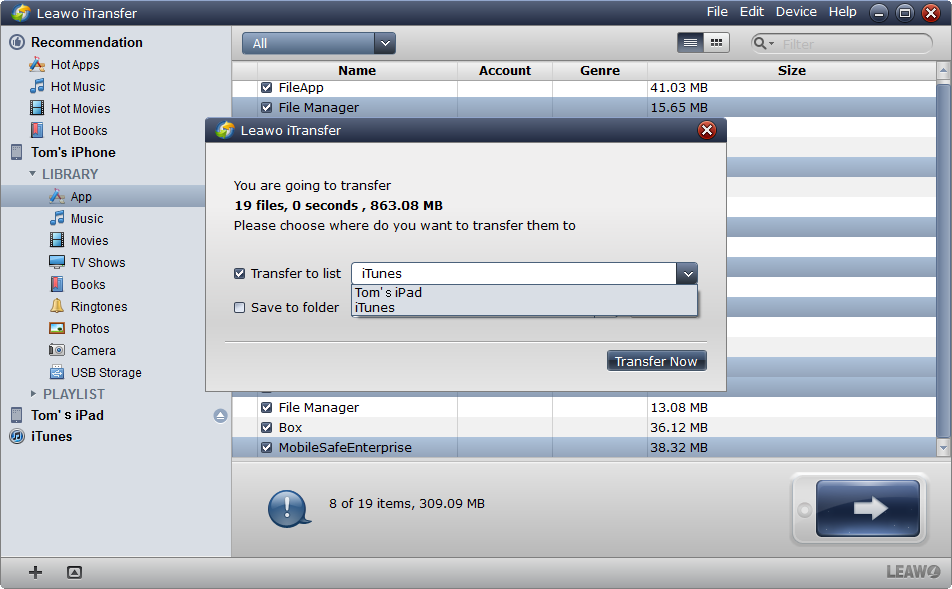Click the info exclamation bubble icon

point(289,508)
